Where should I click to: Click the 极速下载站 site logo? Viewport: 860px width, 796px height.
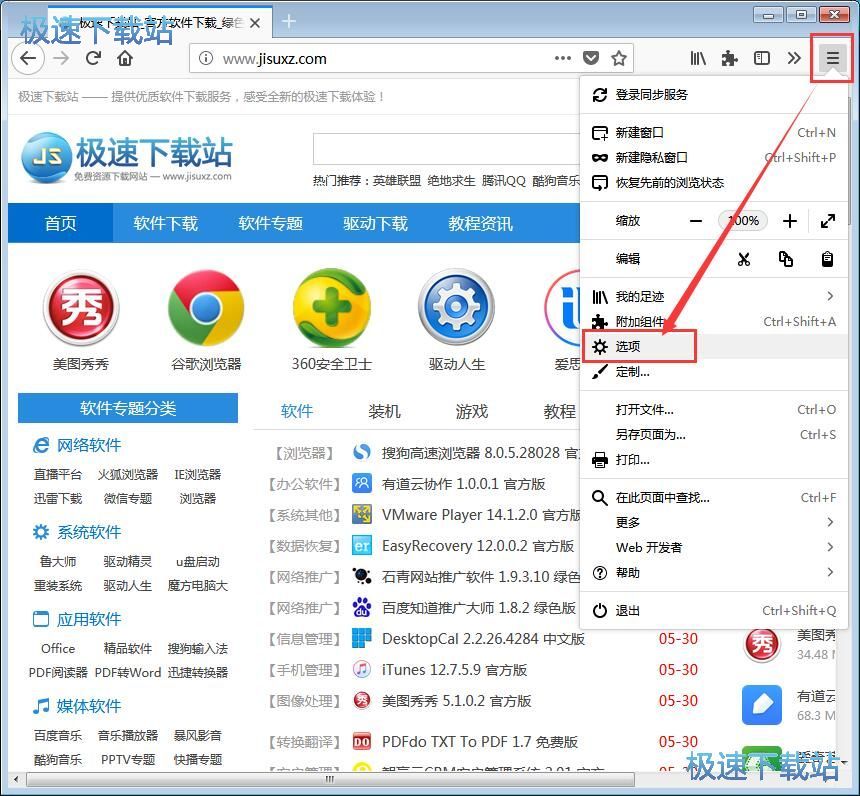pos(127,157)
